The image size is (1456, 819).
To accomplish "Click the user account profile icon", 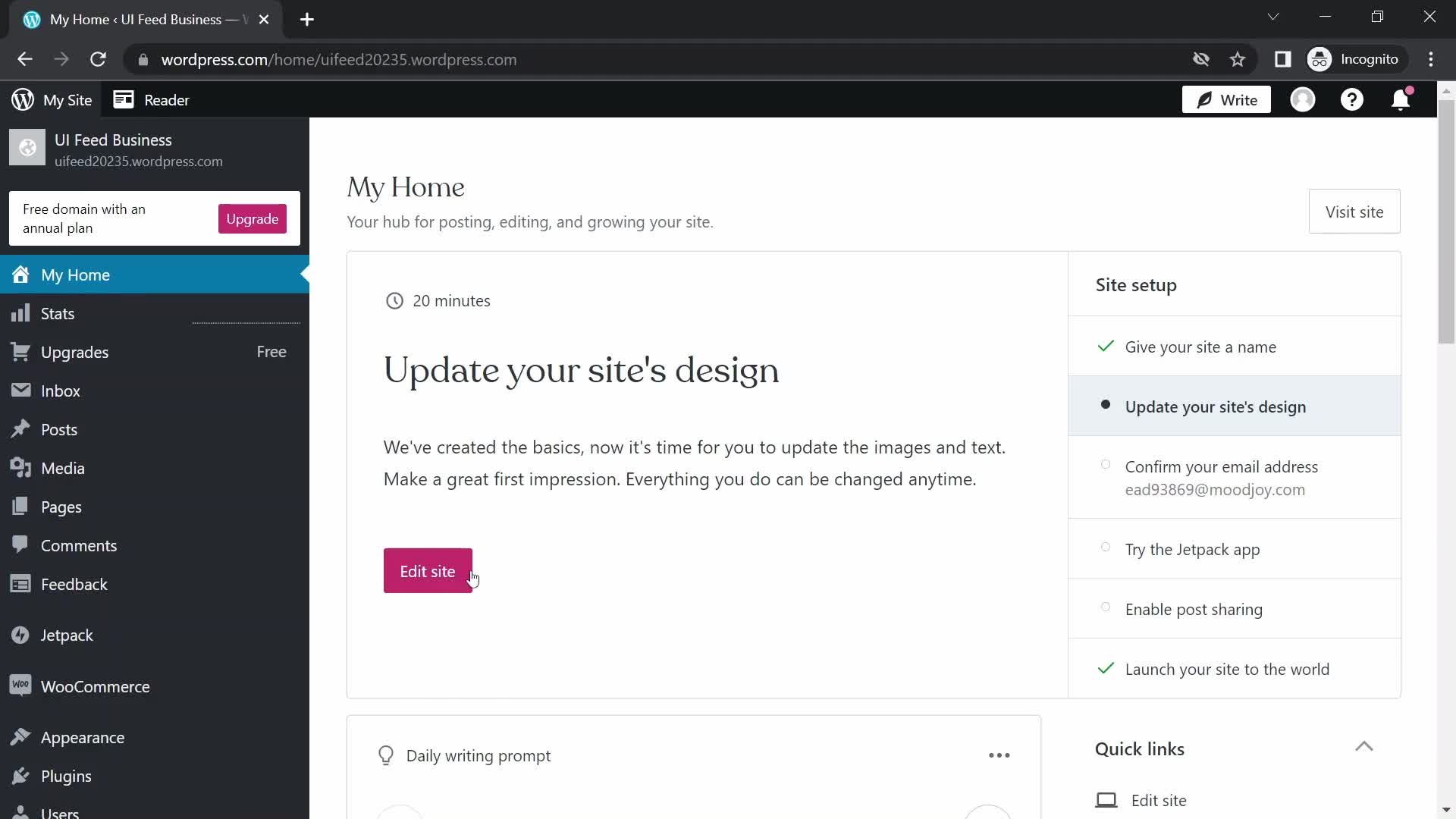I will [x=1303, y=99].
